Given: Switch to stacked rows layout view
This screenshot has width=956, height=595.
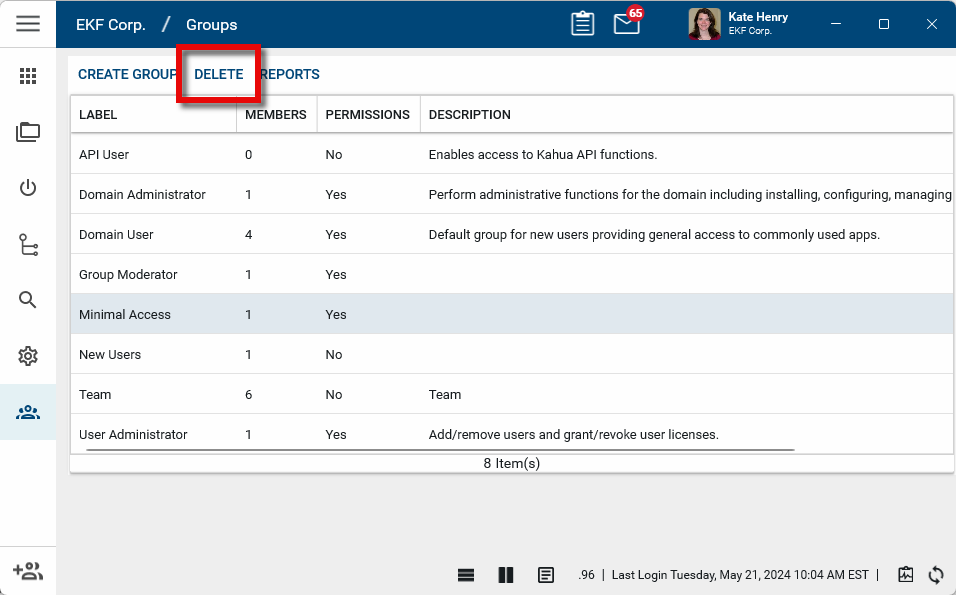Looking at the screenshot, I should pyautogui.click(x=466, y=574).
